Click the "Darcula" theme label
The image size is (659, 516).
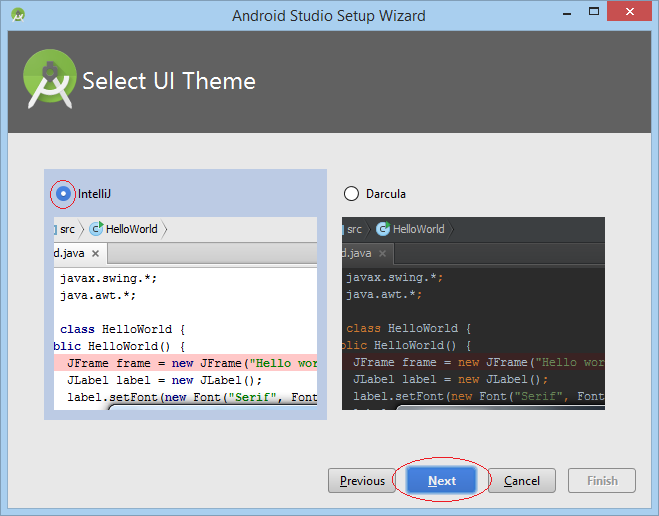click(x=385, y=194)
